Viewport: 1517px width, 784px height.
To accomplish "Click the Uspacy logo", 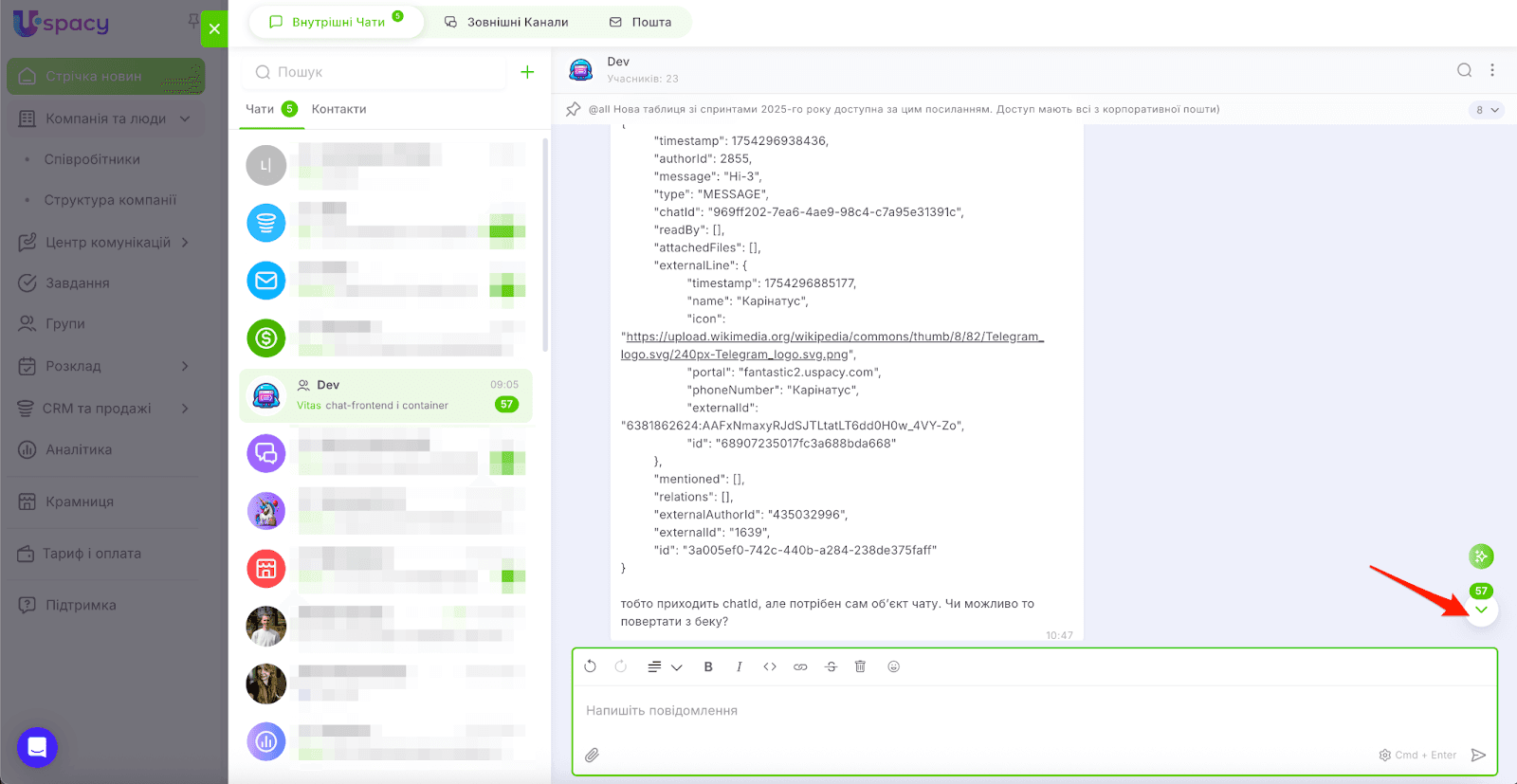I will coord(61,23).
